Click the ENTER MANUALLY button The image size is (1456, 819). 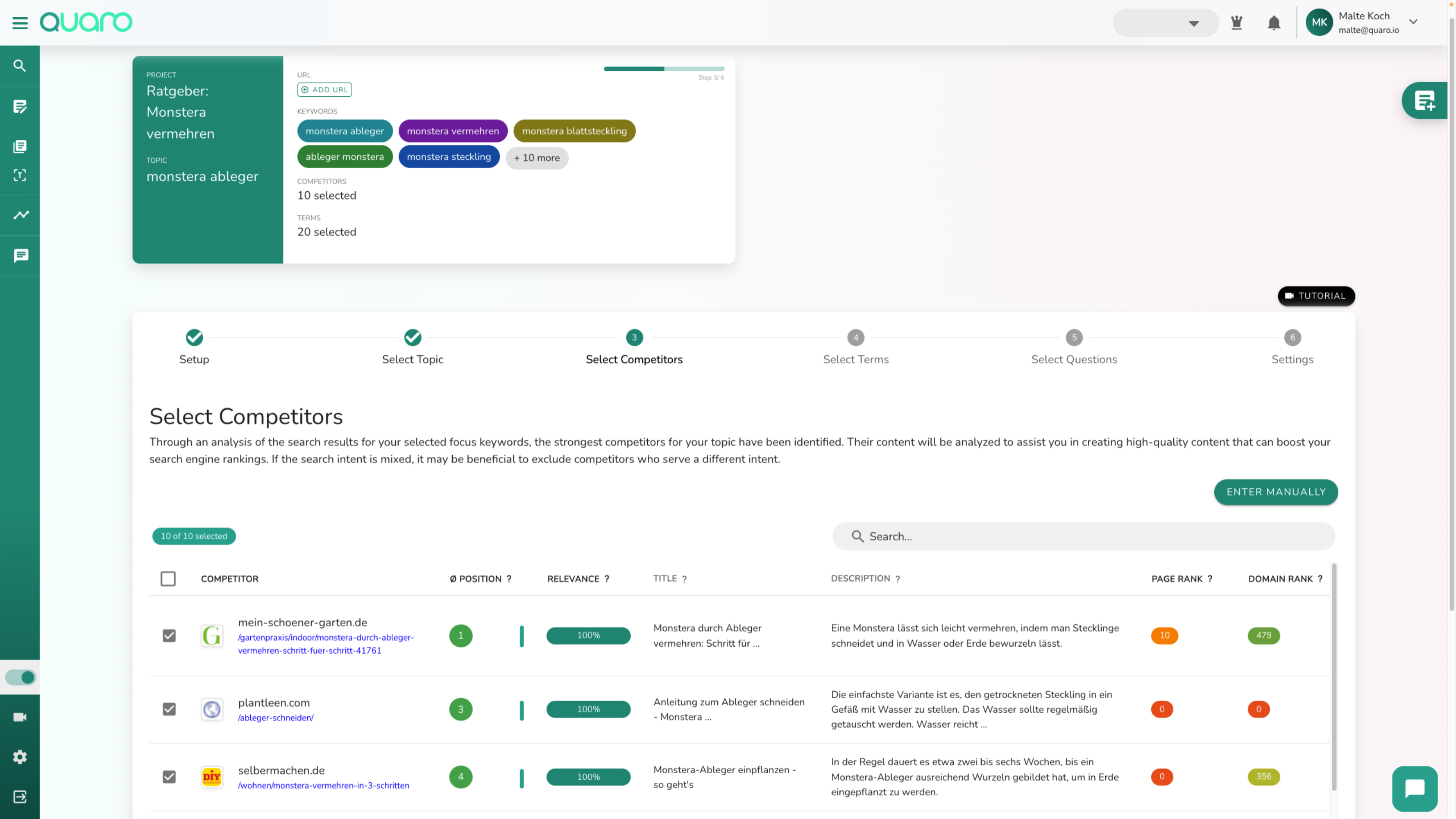pos(1275,492)
